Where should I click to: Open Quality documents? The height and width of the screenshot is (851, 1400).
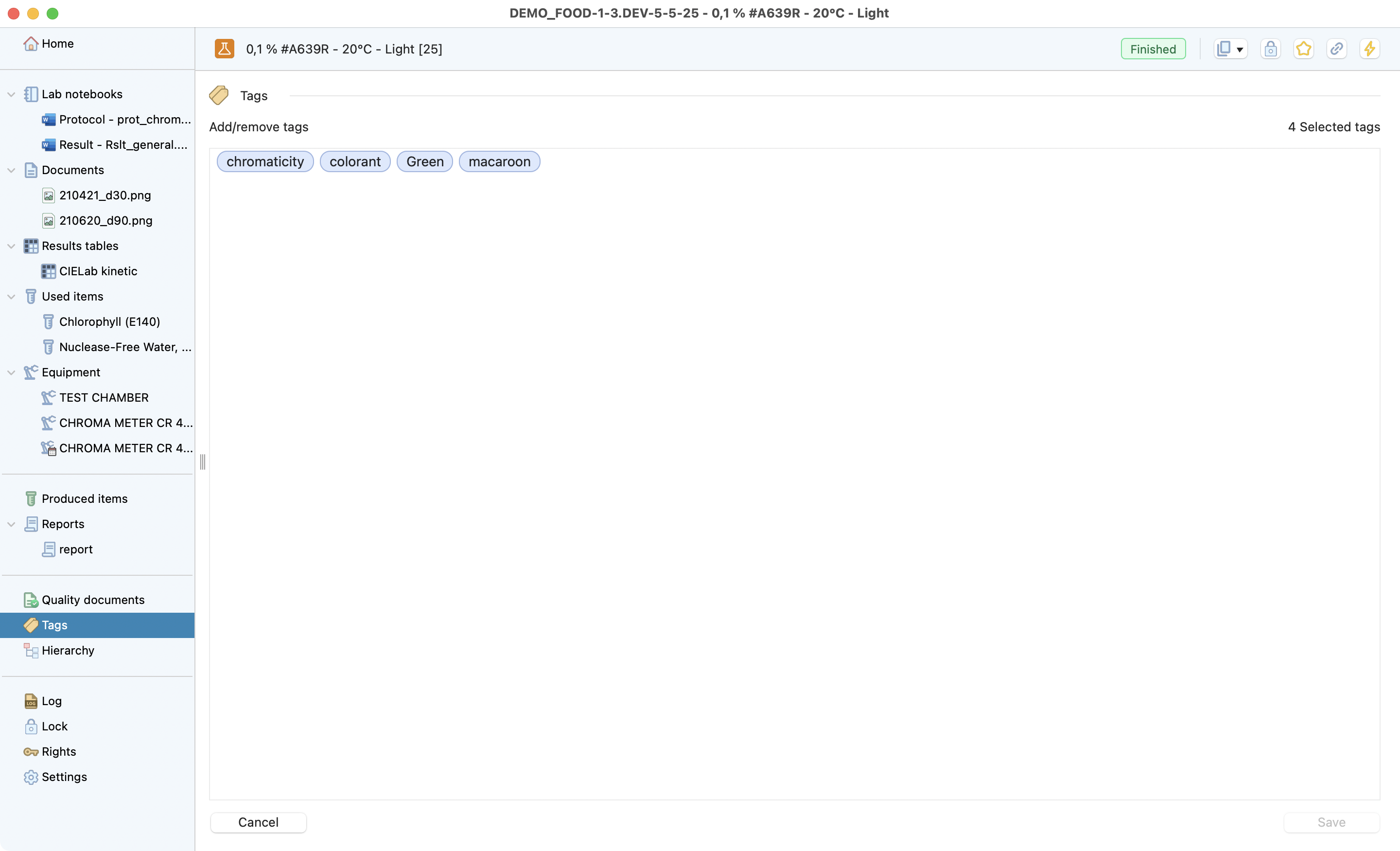93,600
